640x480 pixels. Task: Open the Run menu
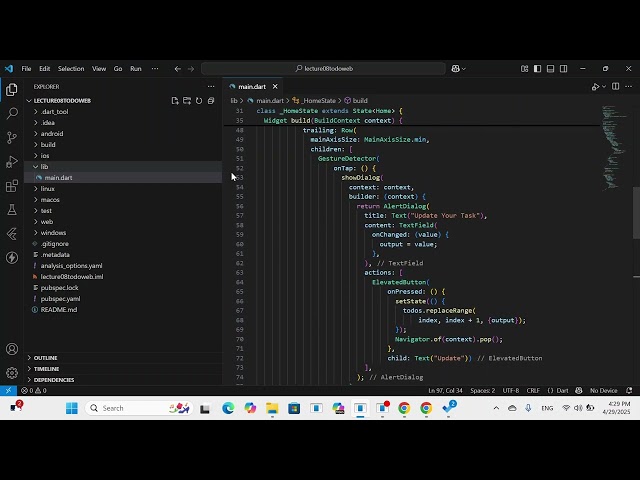click(136, 69)
